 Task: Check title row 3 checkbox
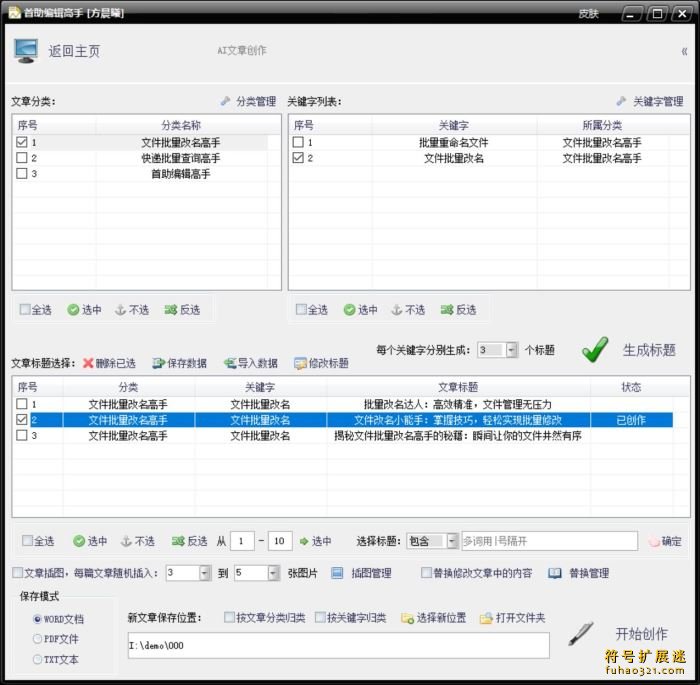click(21, 435)
